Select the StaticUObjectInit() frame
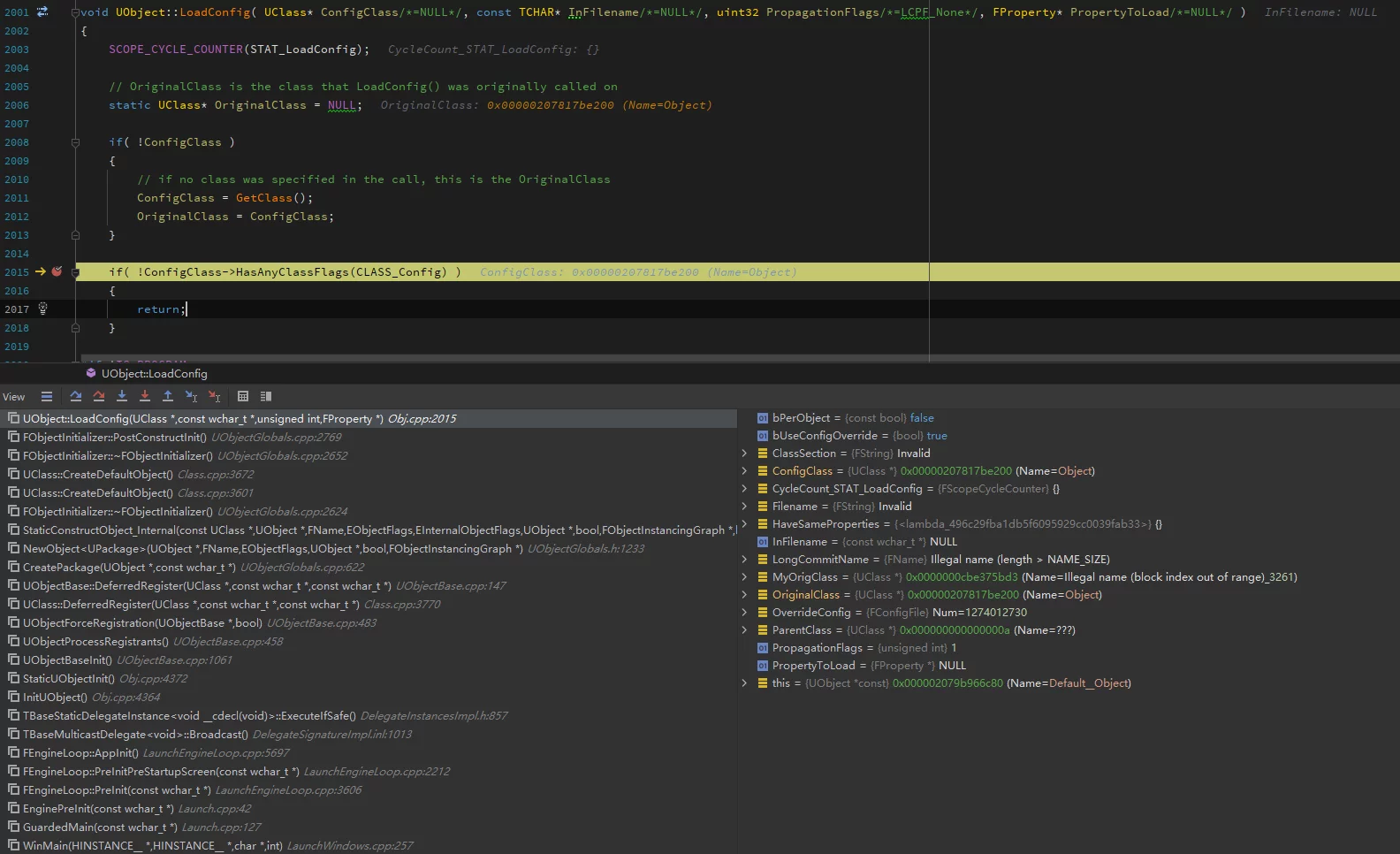1400x854 pixels. 369,678
